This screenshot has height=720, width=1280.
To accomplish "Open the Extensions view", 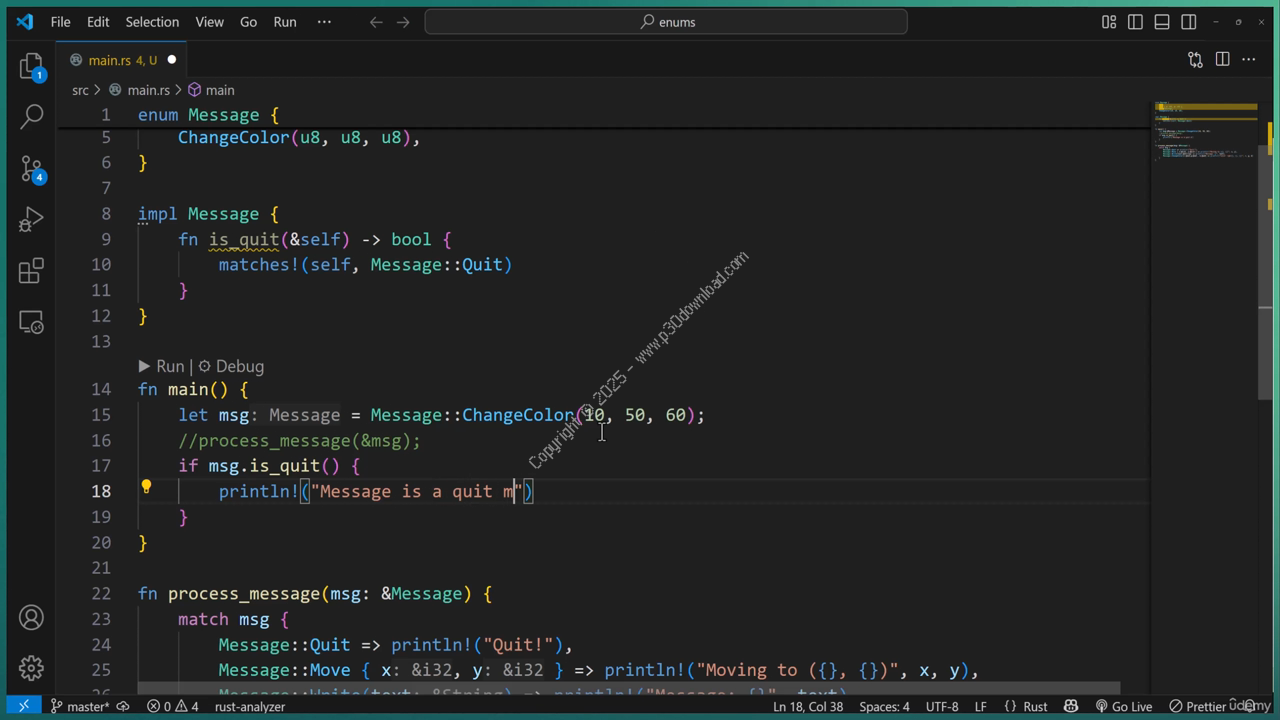I will (32, 271).
